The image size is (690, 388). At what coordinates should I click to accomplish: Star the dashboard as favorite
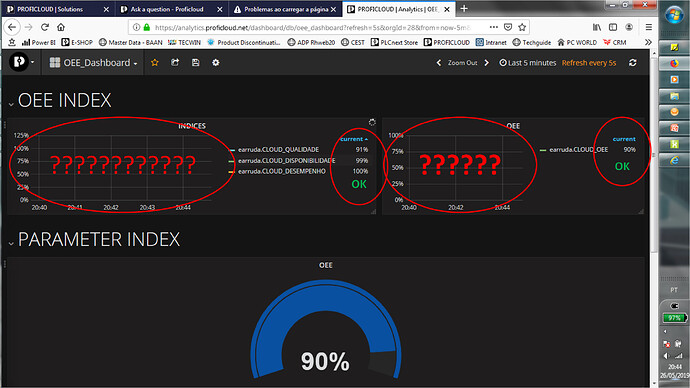(x=154, y=62)
